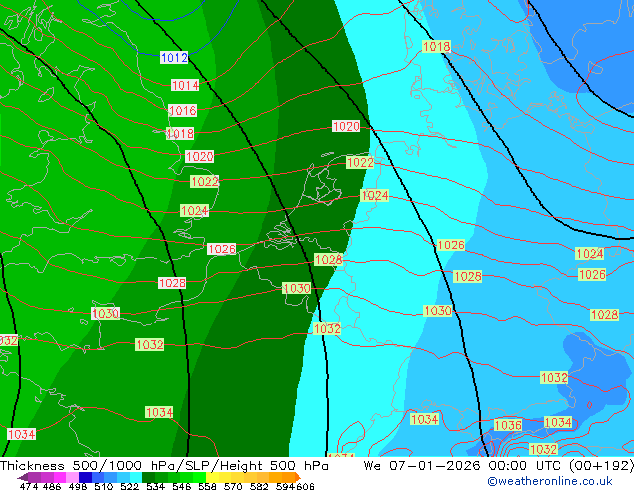Click the legend value 510

click(x=104, y=486)
